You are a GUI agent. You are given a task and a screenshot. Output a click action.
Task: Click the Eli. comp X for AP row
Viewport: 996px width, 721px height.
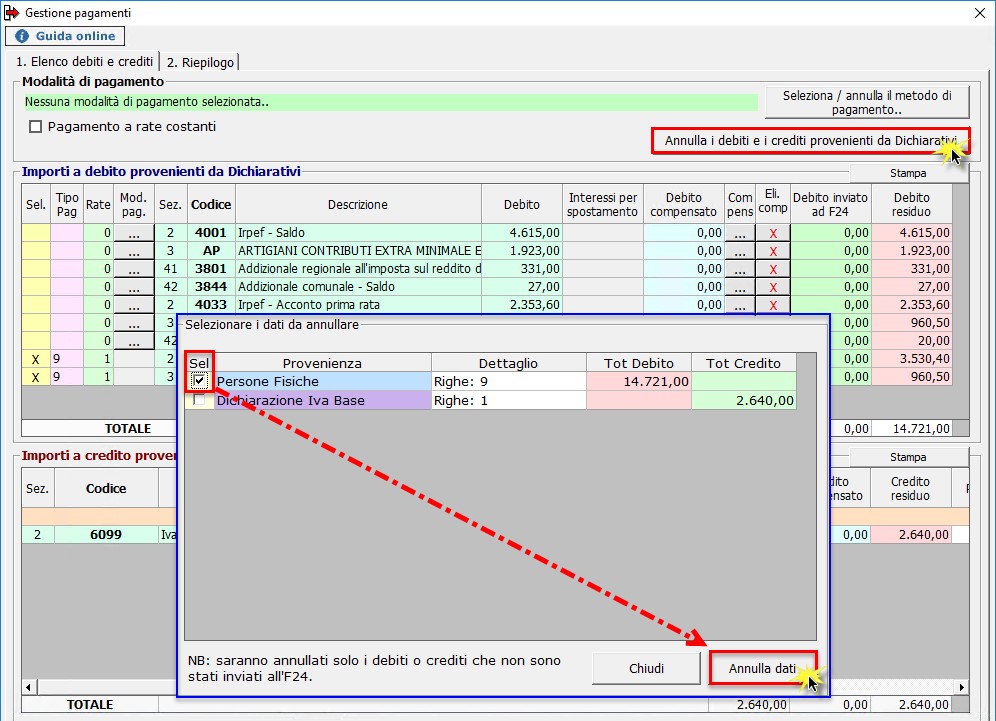(772, 251)
